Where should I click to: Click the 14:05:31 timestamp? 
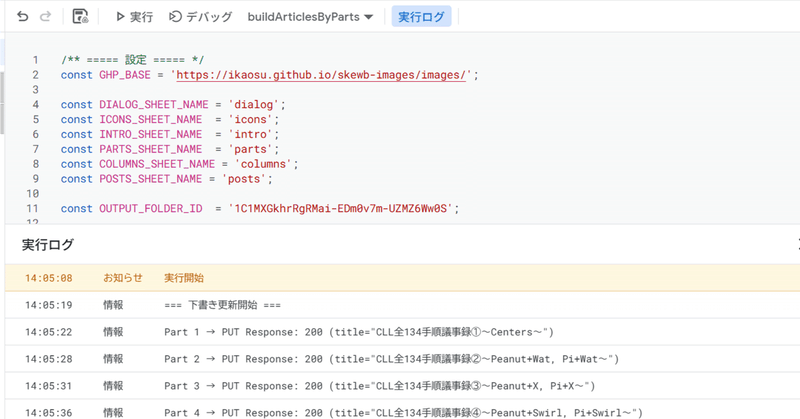click(48, 386)
